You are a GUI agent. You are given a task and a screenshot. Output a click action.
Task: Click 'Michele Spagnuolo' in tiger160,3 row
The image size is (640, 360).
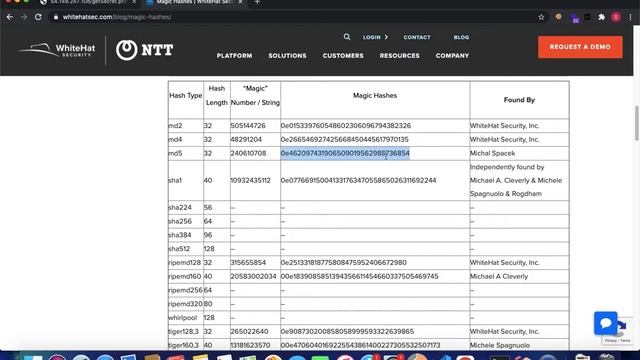pos(500,345)
